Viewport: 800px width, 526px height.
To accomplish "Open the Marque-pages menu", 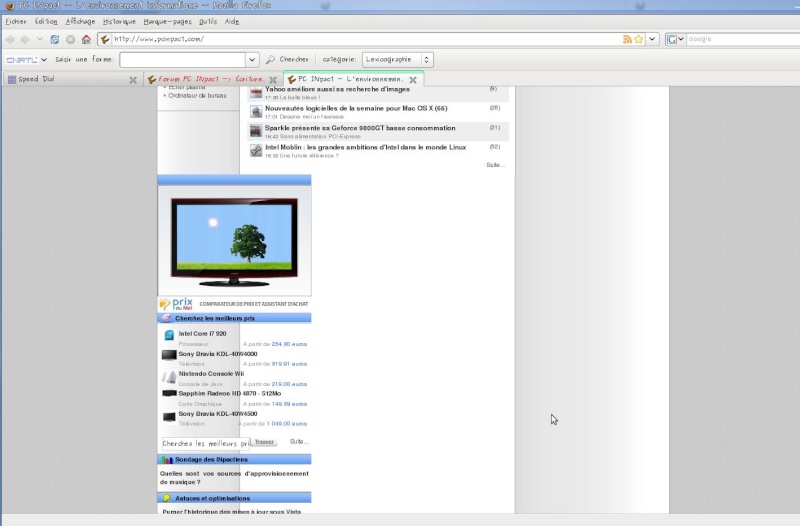I will coord(167,21).
